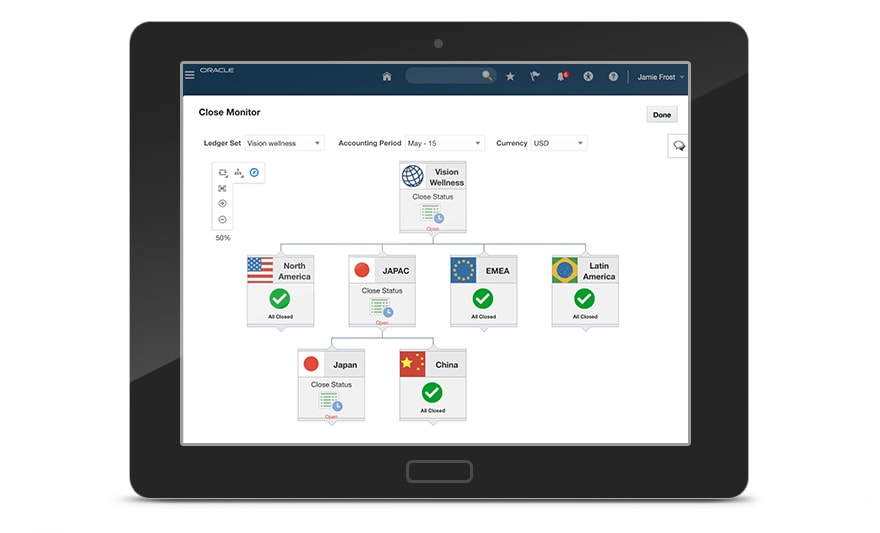This screenshot has height=533, width=880.
Task: Collapse Vision Wellness node bottom arrow
Action: coord(433,236)
